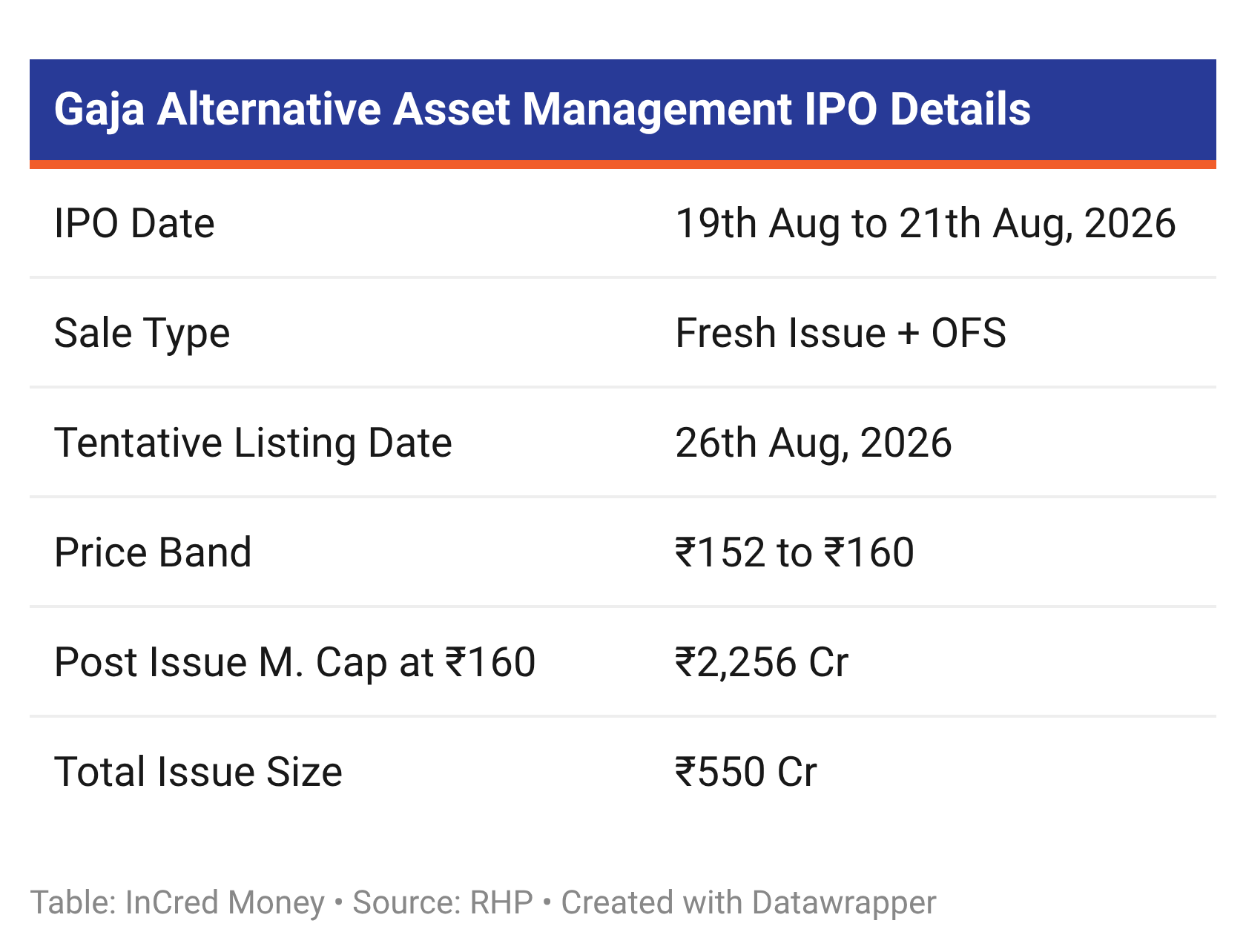The height and width of the screenshot is (952, 1246).
Task: Select the 'IPO Date' row label
Action: coord(134,223)
